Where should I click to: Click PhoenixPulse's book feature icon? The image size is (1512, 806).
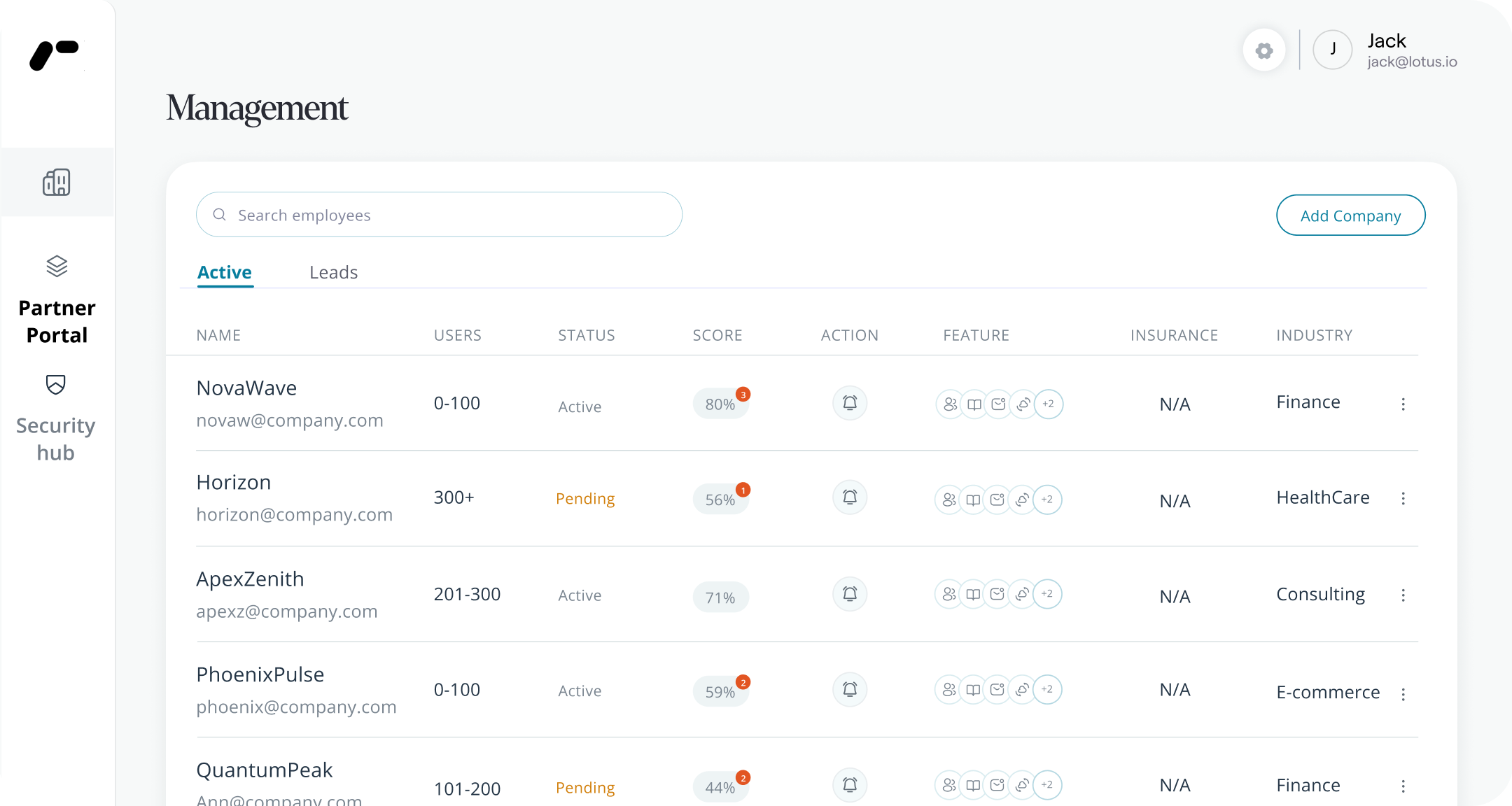click(973, 690)
